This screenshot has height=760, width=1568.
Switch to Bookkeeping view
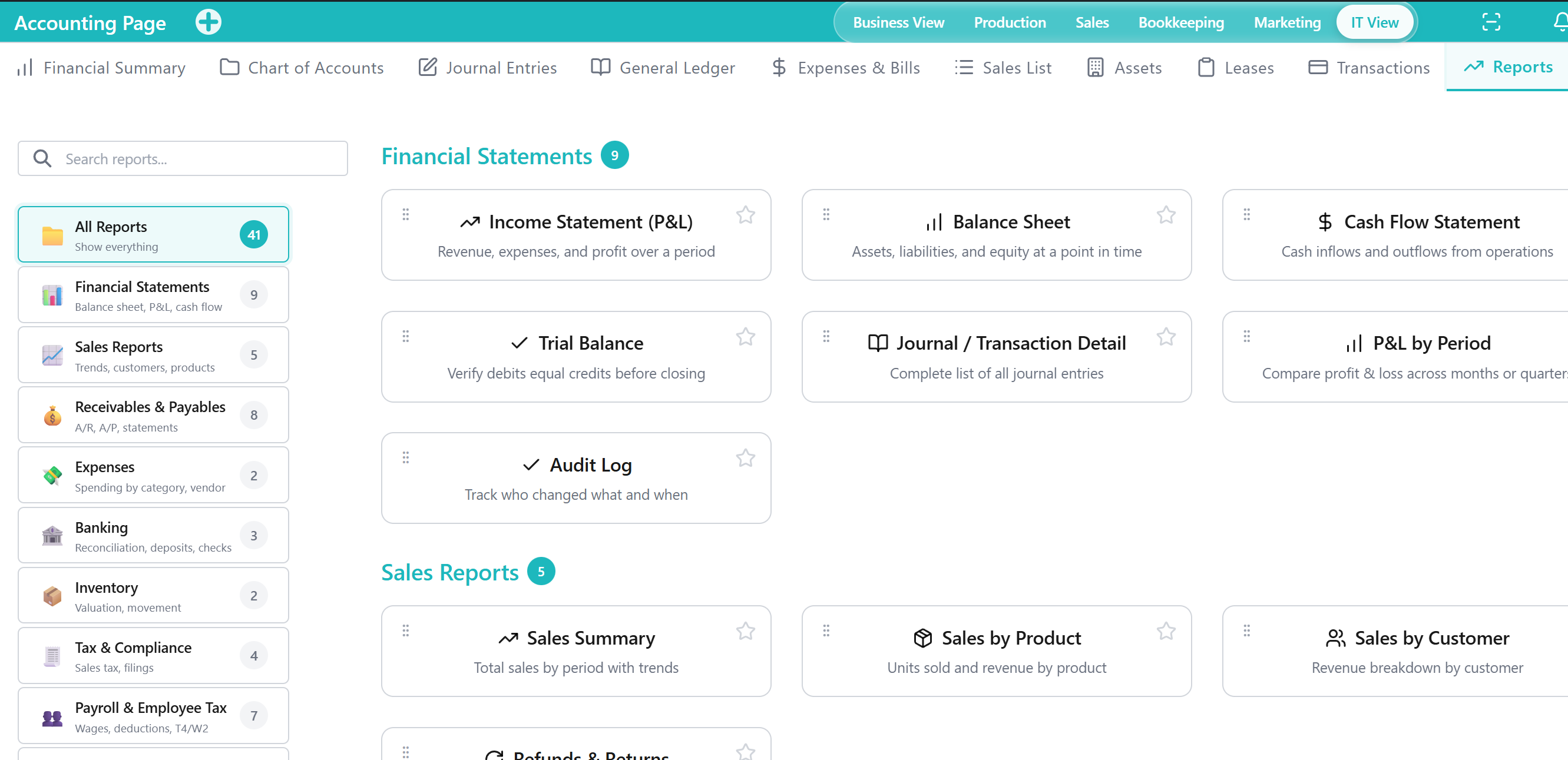pos(1180,22)
